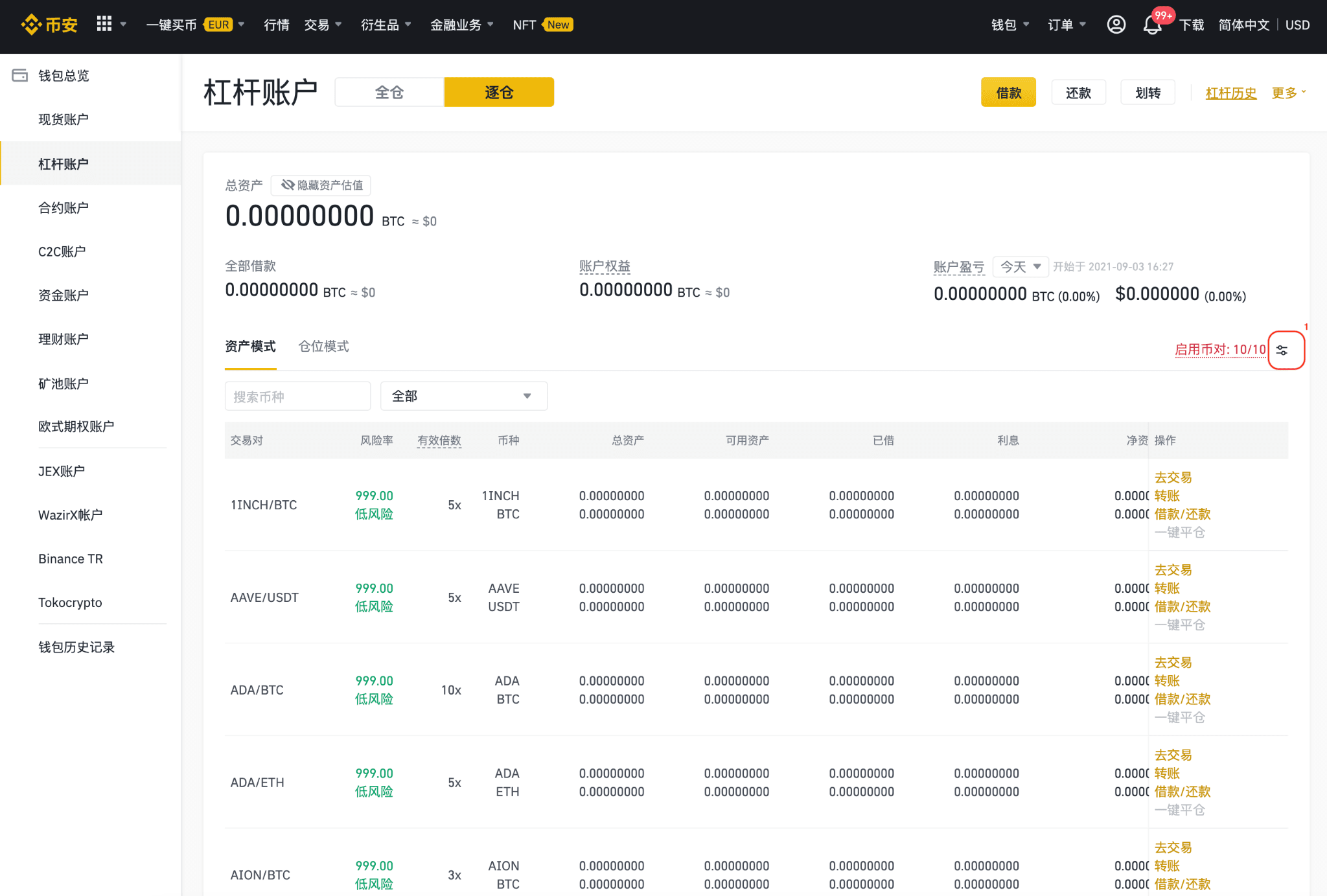Switch to cross margin 全仓
This screenshot has height=896, width=1327.
[389, 92]
